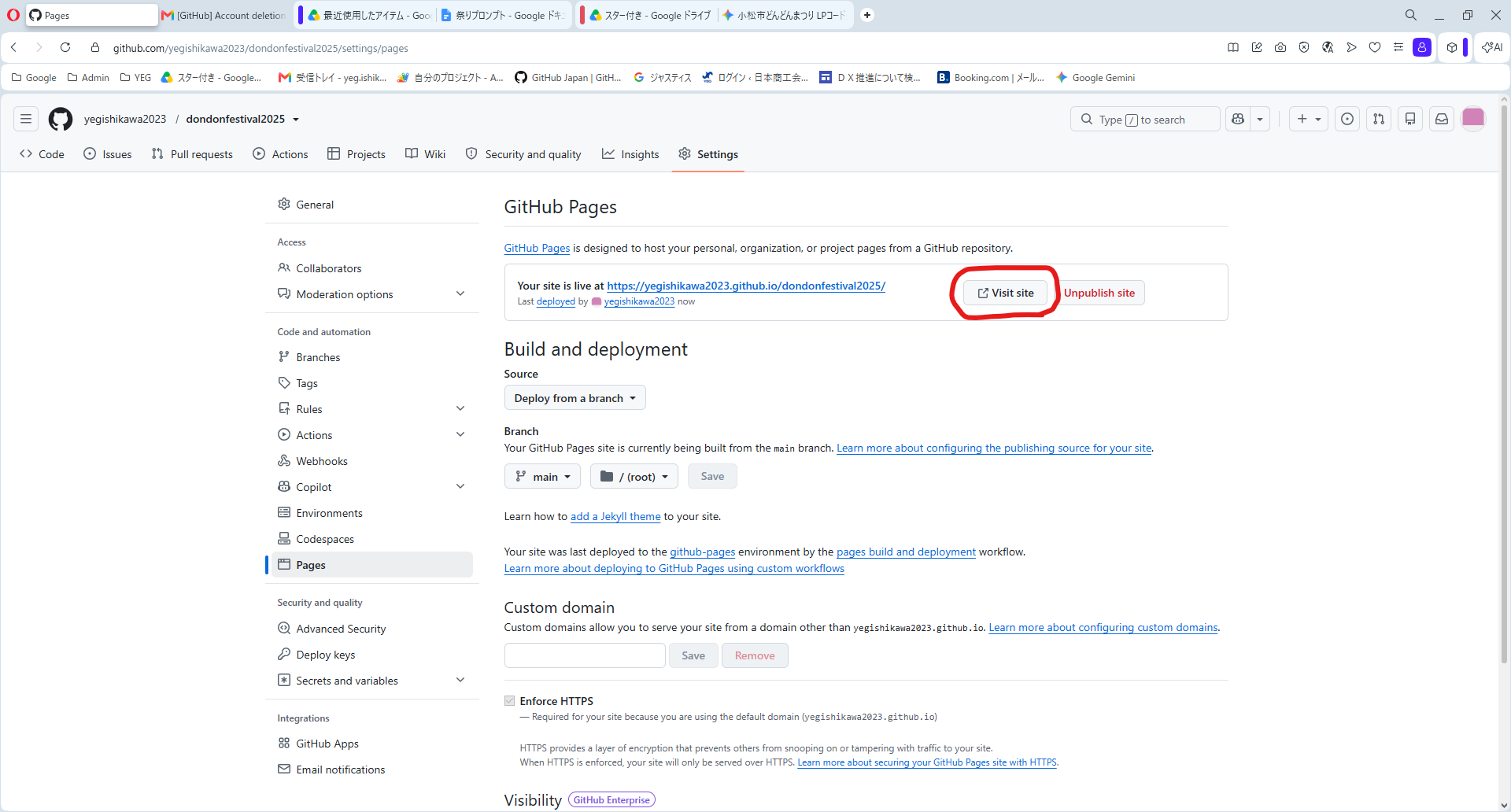Click the Visit site button

click(1006, 293)
